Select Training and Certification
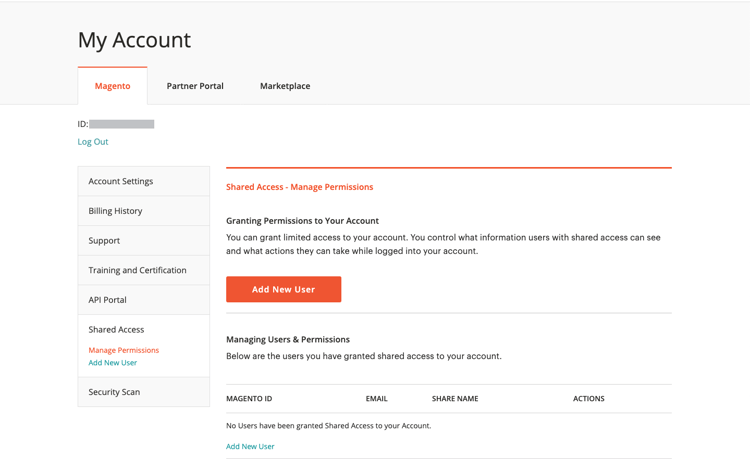Viewport: 750px width, 459px height. (137, 270)
